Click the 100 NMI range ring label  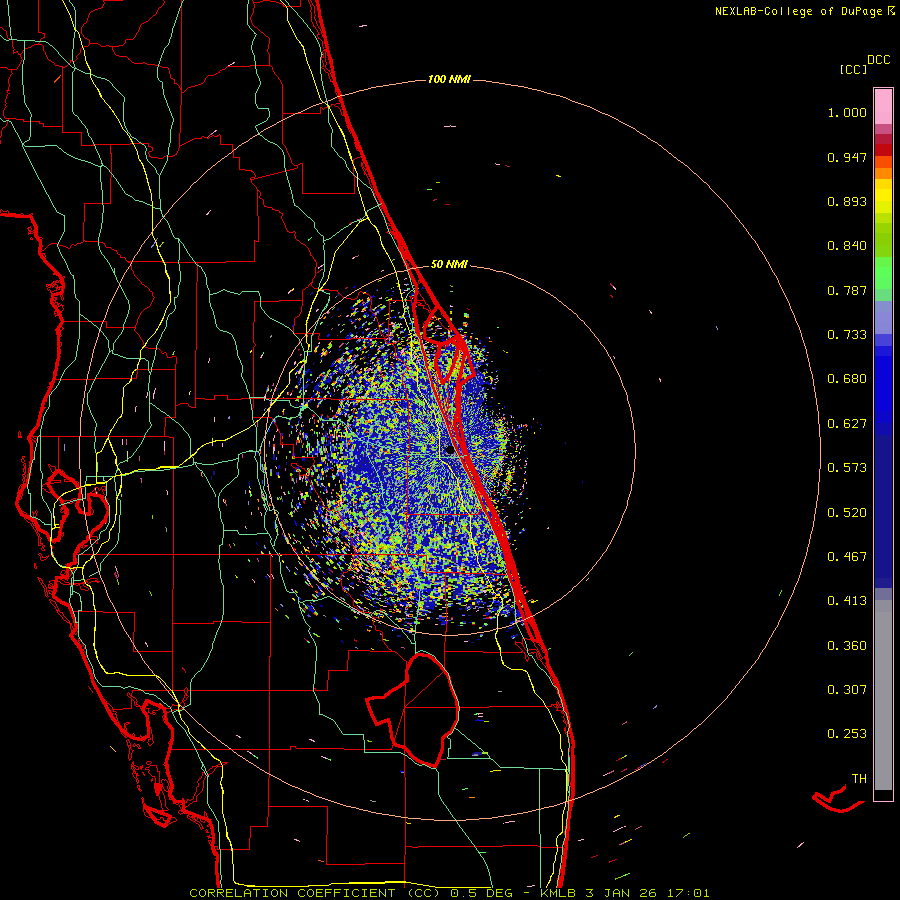point(449,79)
